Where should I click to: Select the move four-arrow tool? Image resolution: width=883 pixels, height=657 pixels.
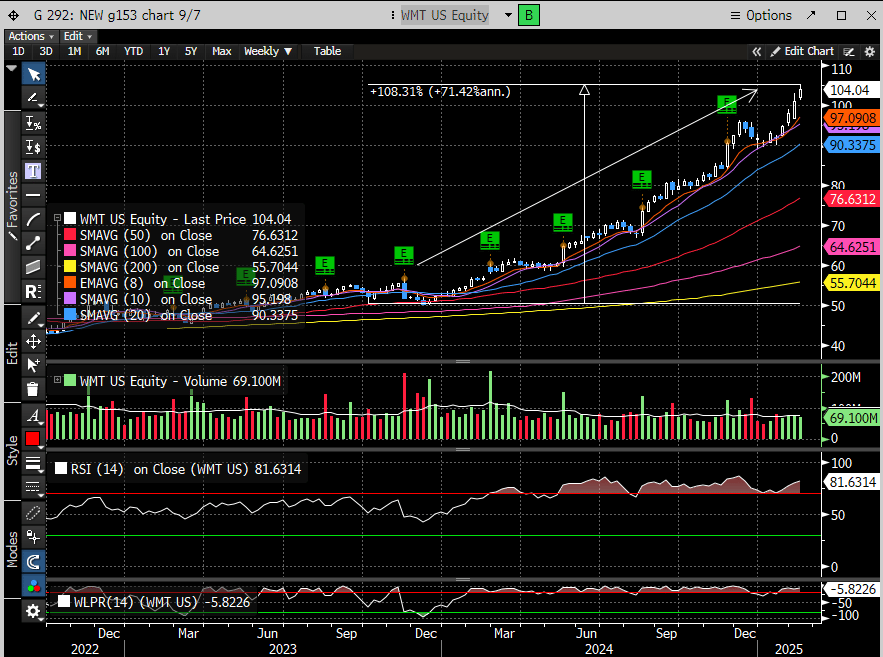tap(33, 342)
